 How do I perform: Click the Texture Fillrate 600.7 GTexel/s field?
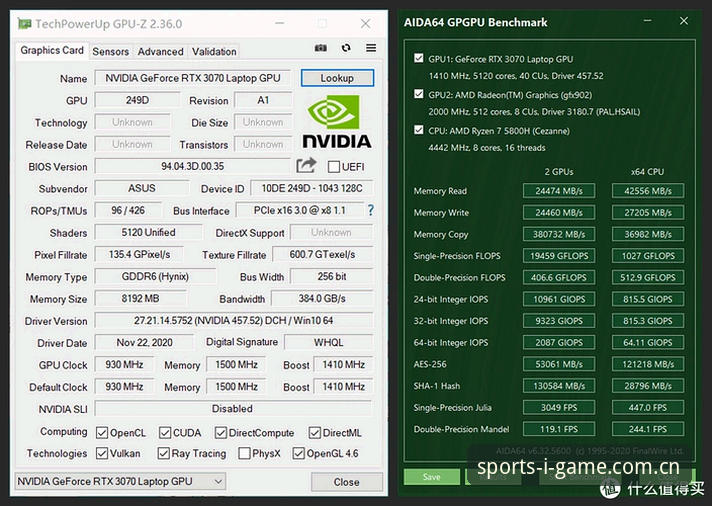(322, 254)
